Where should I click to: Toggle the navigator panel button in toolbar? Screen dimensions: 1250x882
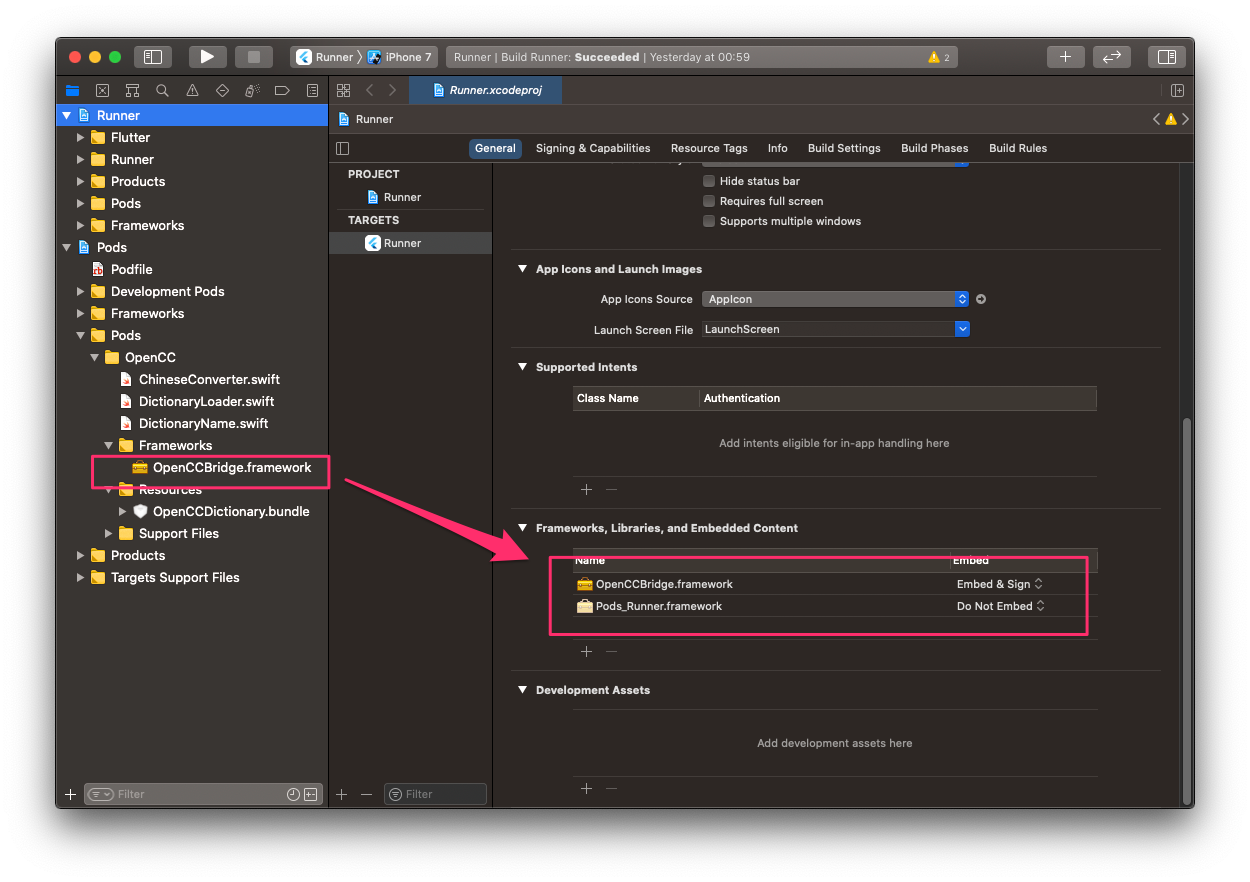pyautogui.click(x=153, y=57)
